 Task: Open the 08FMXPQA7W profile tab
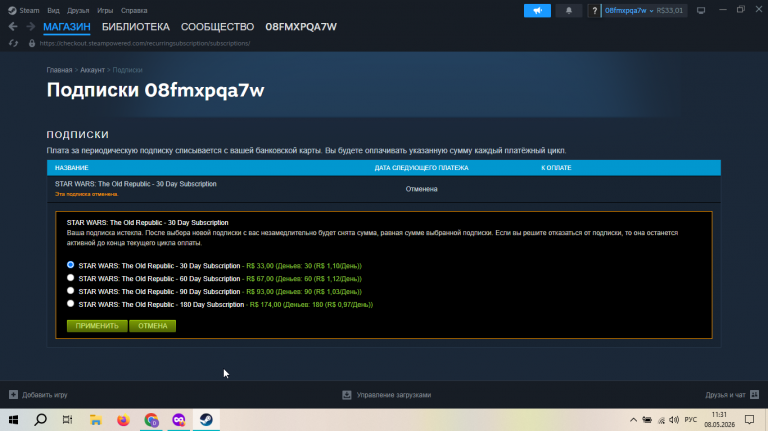coord(301,27)
